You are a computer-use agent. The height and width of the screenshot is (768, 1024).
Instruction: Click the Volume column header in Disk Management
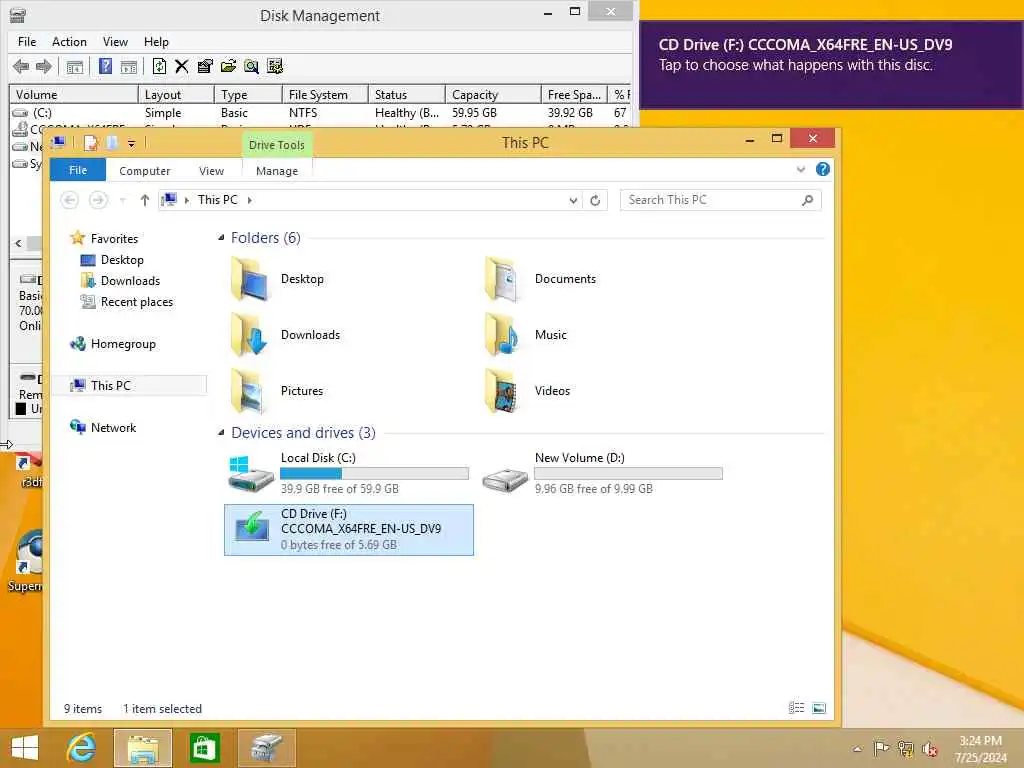pyautogui.click(x=74, y=95)
